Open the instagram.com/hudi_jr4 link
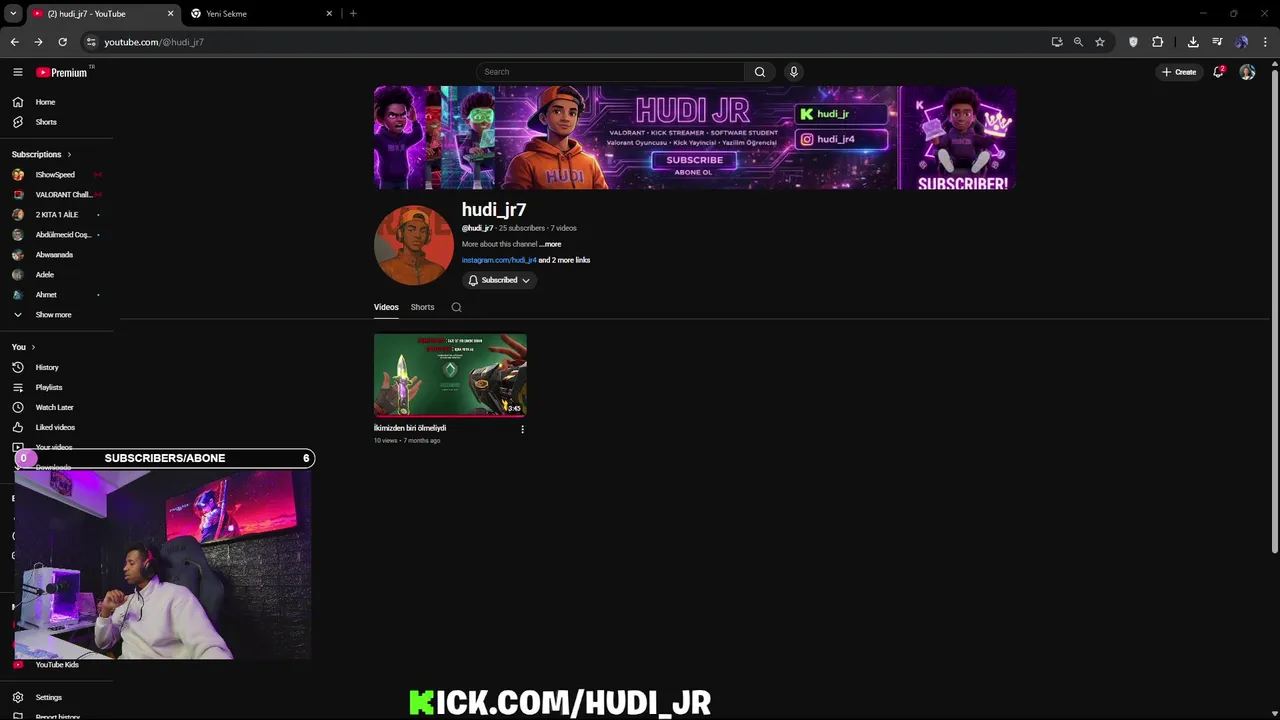The width and height of the screenshot is (1280, 720). pos(499,260)
